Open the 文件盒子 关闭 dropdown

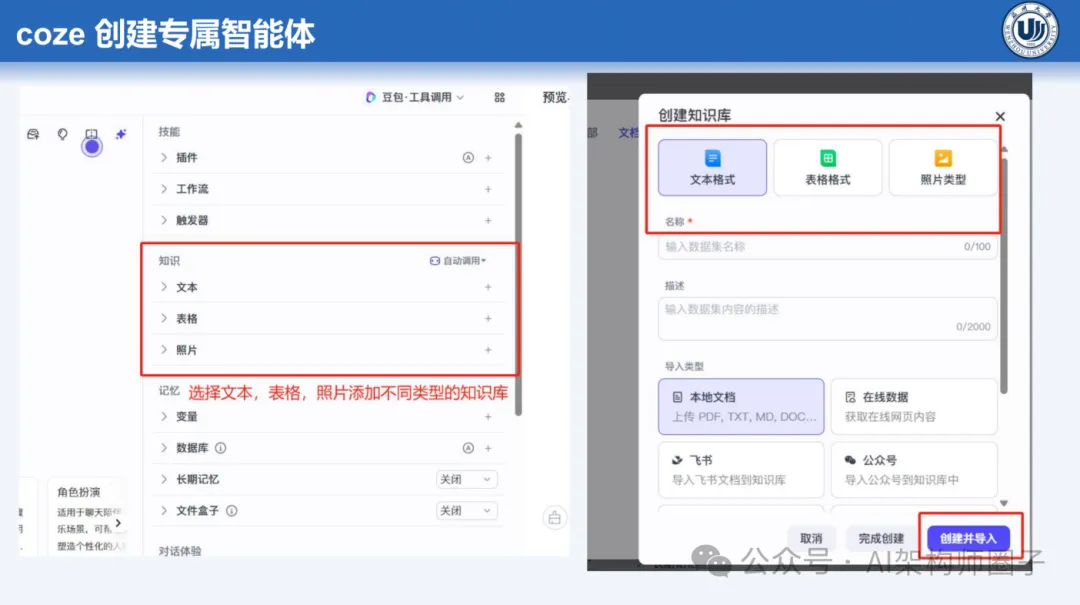point(466,511)
